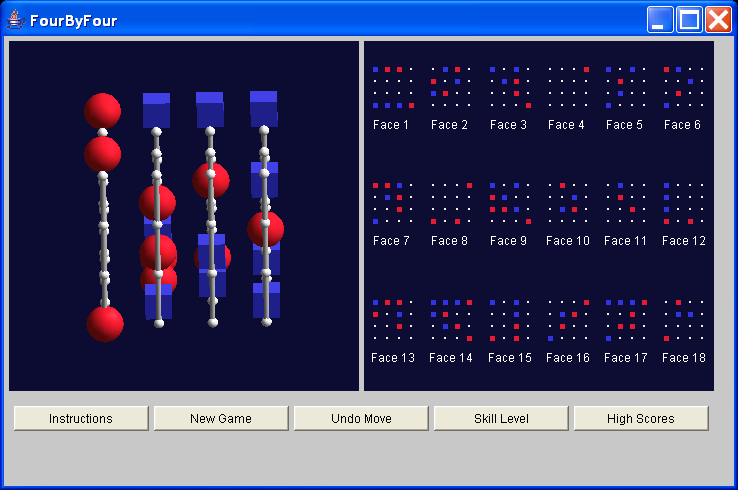Minimize the FourByFour window
738x490 pixels.
coord(660,20)
